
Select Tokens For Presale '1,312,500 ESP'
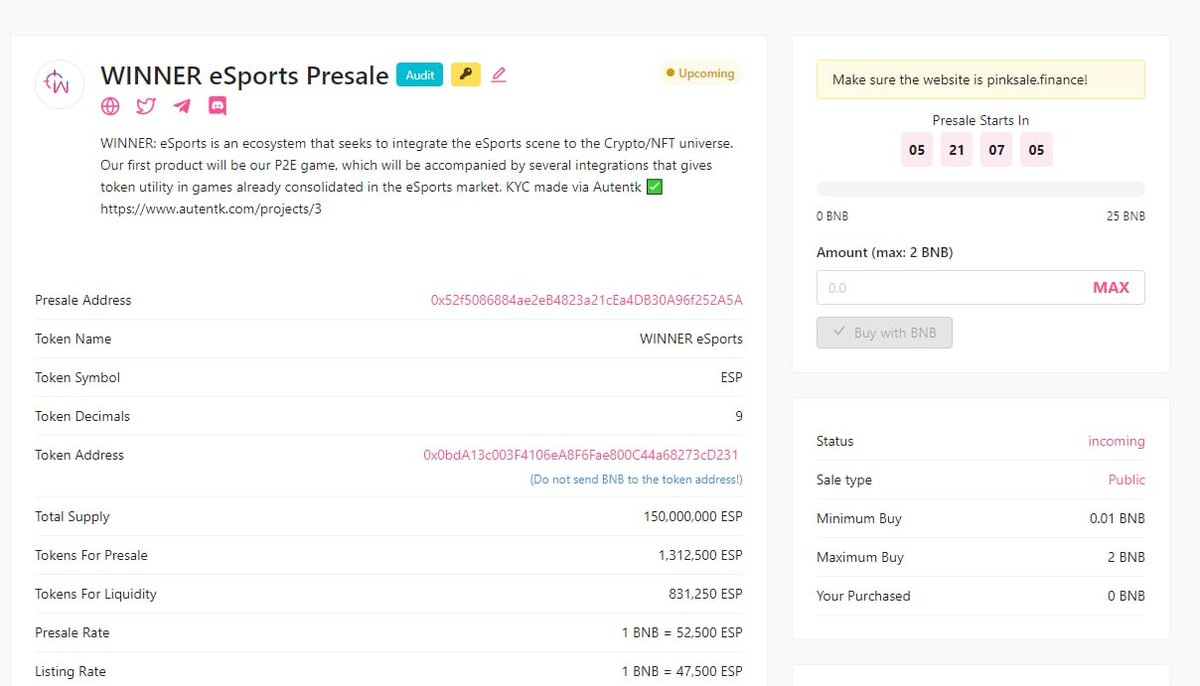[700, 555]
